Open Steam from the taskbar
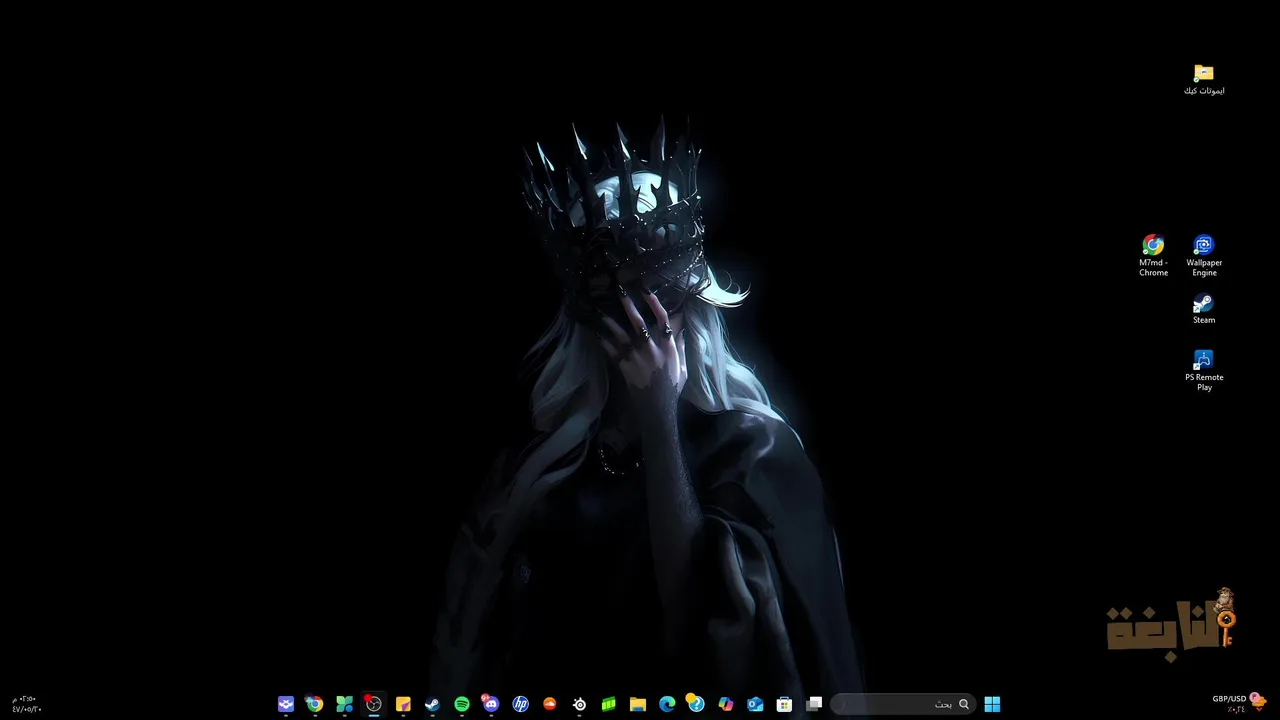 (432, 704)
